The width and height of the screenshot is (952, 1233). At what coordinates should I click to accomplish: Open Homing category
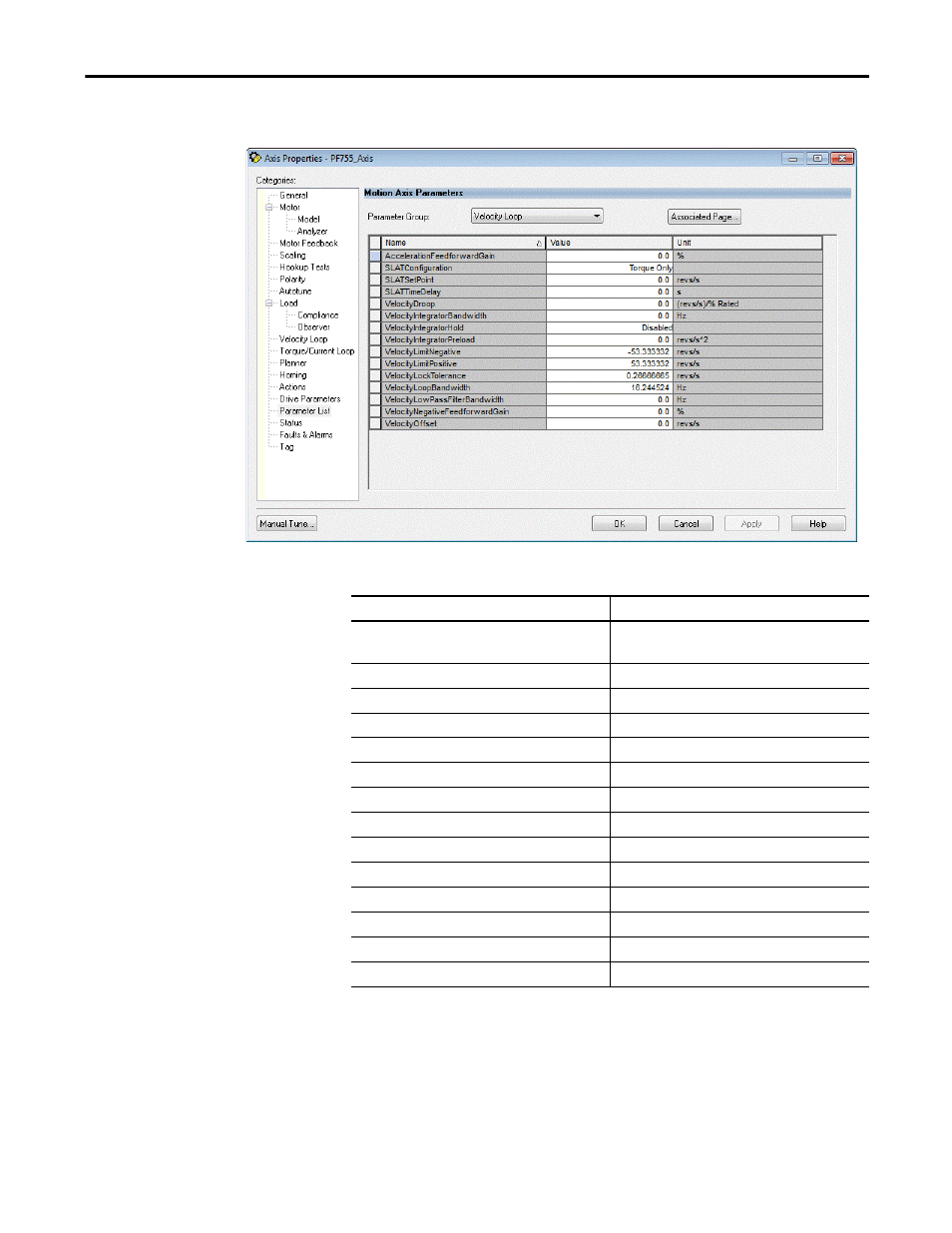[293, 375]
